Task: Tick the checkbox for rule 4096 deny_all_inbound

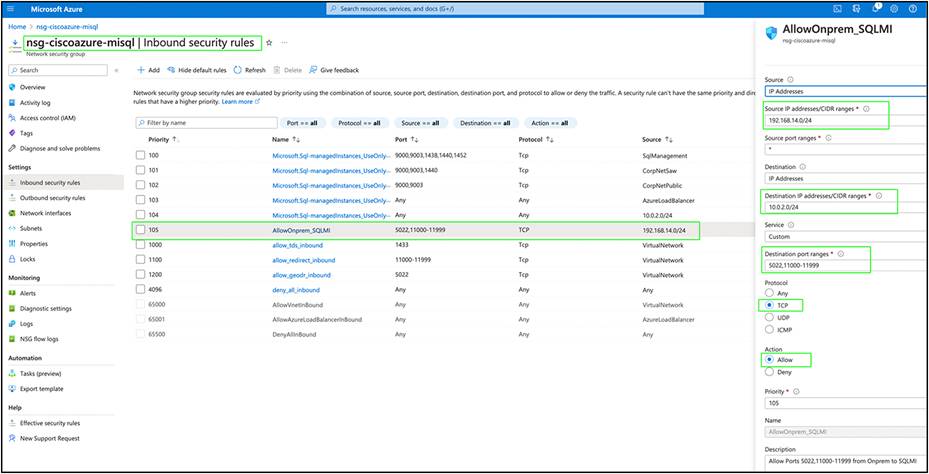Action: 140,290
